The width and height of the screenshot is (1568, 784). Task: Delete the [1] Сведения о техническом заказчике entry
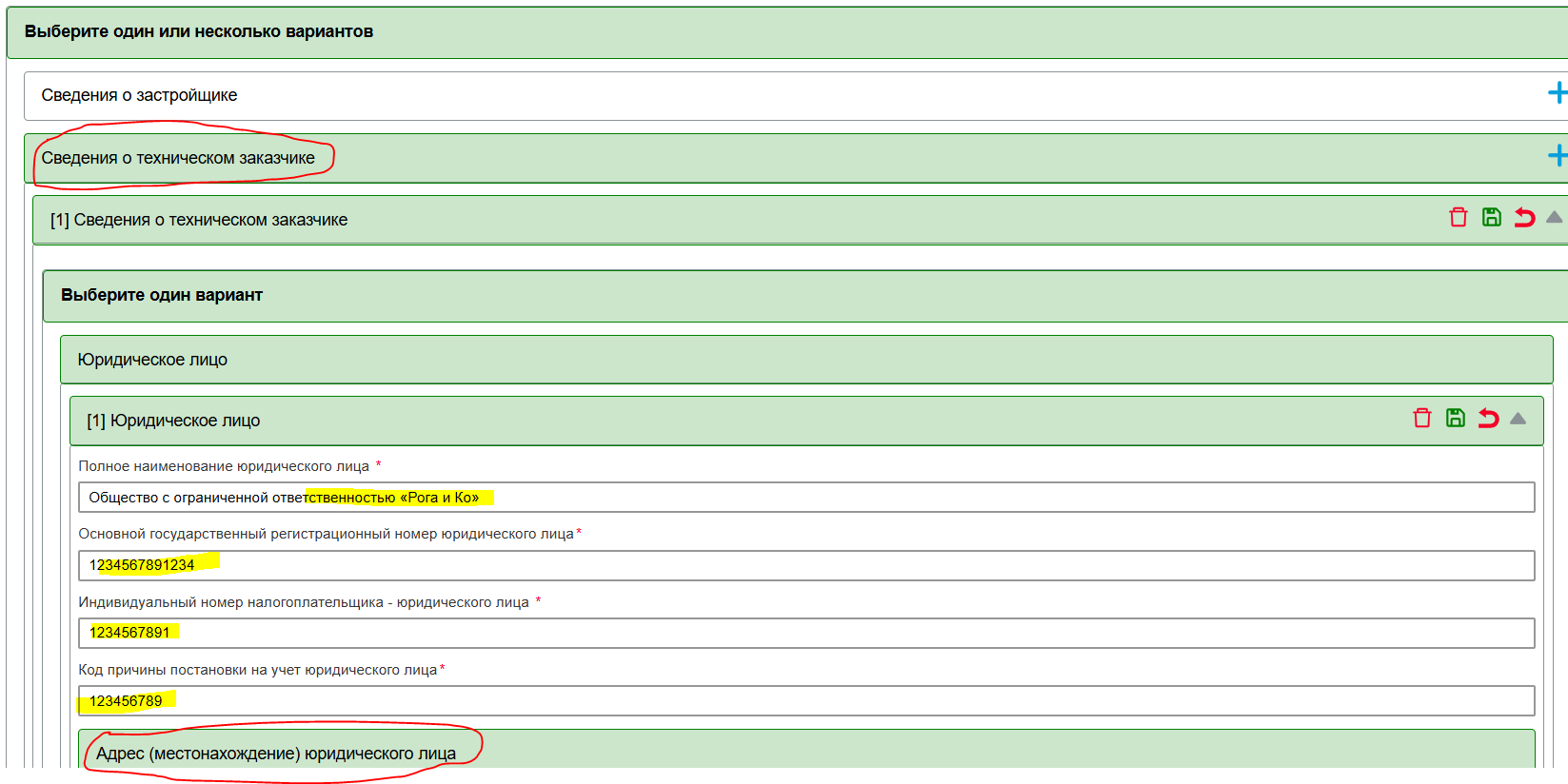pyautogui.click(x=1458, y=218)
